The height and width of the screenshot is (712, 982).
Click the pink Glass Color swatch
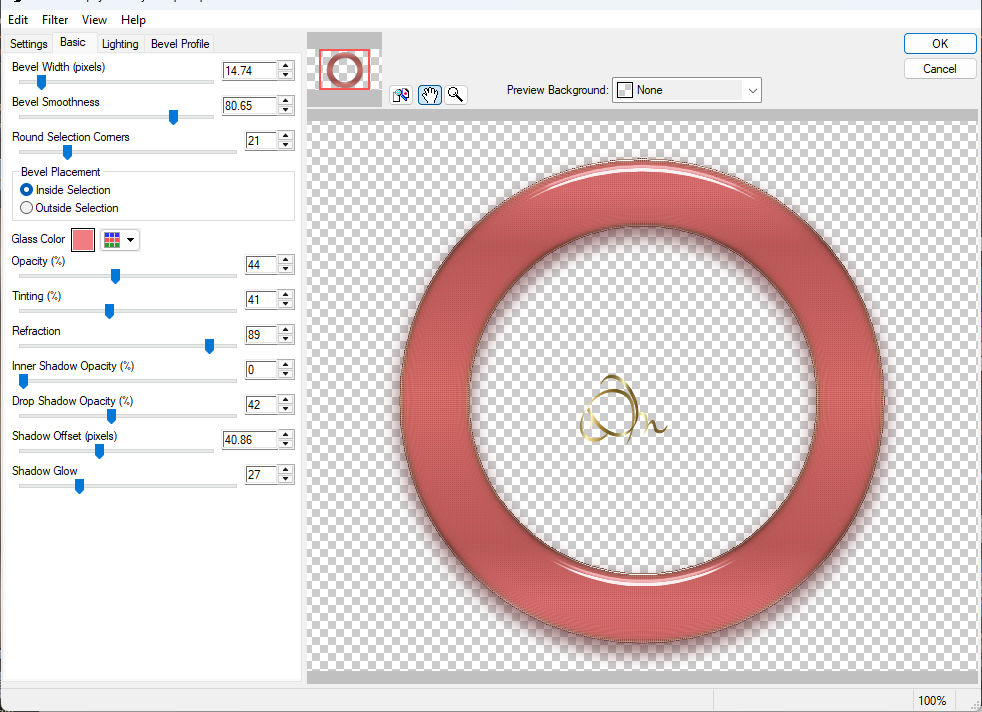click(x=83, y=240)
